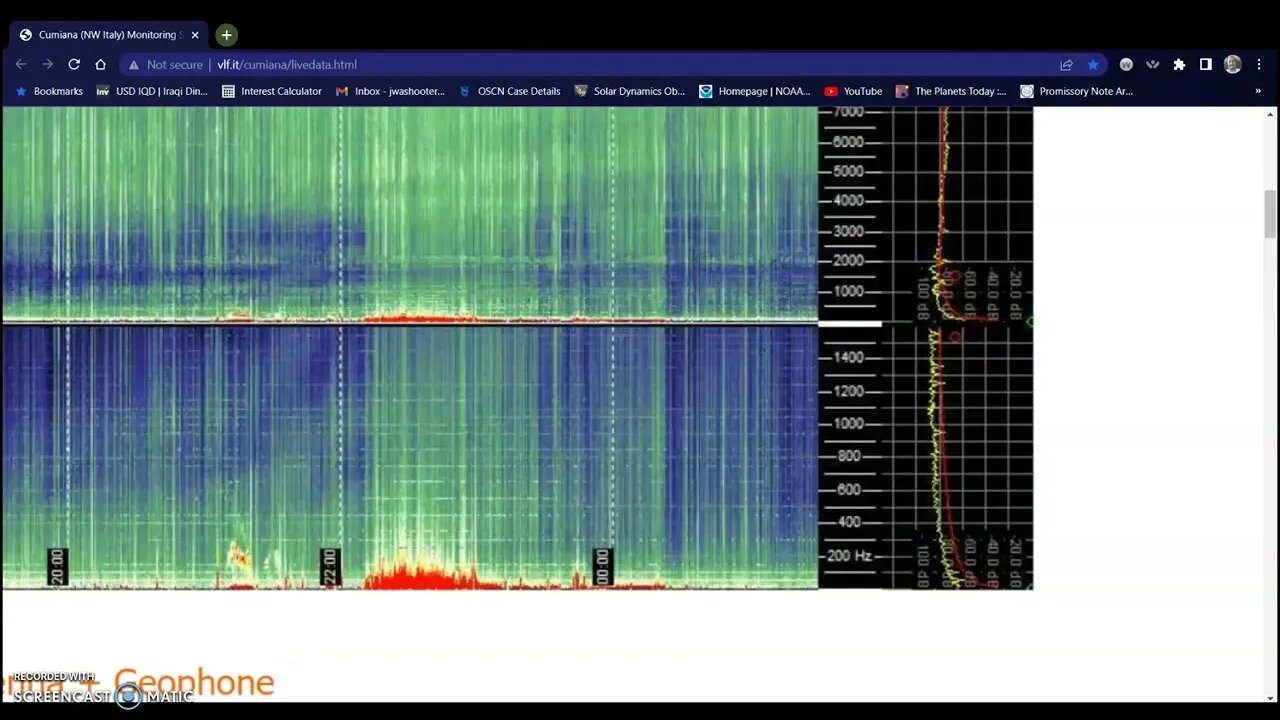The image size is (1280, 720).
Task: Click the 200 Hz frequency label
Action: click(849, 555)
